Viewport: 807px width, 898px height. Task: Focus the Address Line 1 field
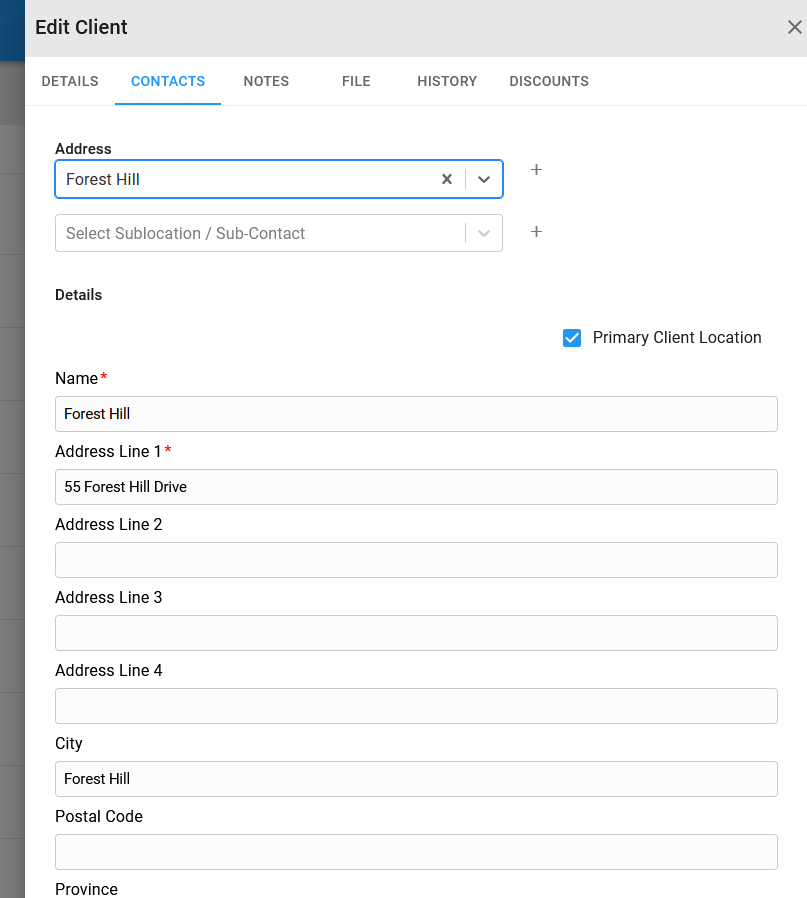(x=416, y=487)
